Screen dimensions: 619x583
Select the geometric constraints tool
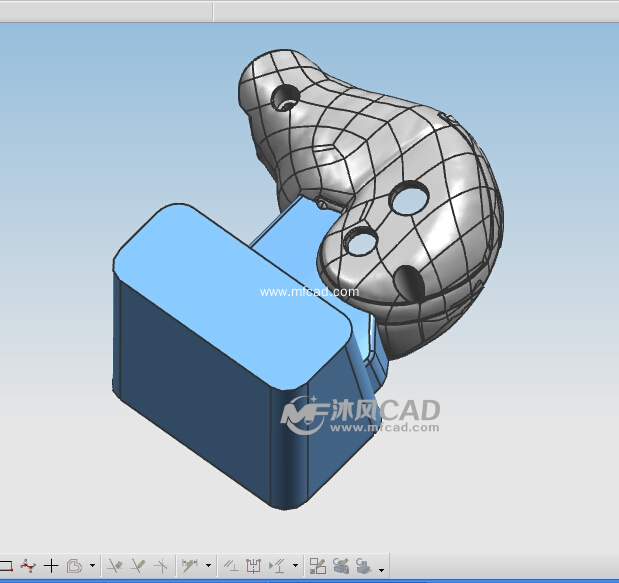tap(231, 566)
